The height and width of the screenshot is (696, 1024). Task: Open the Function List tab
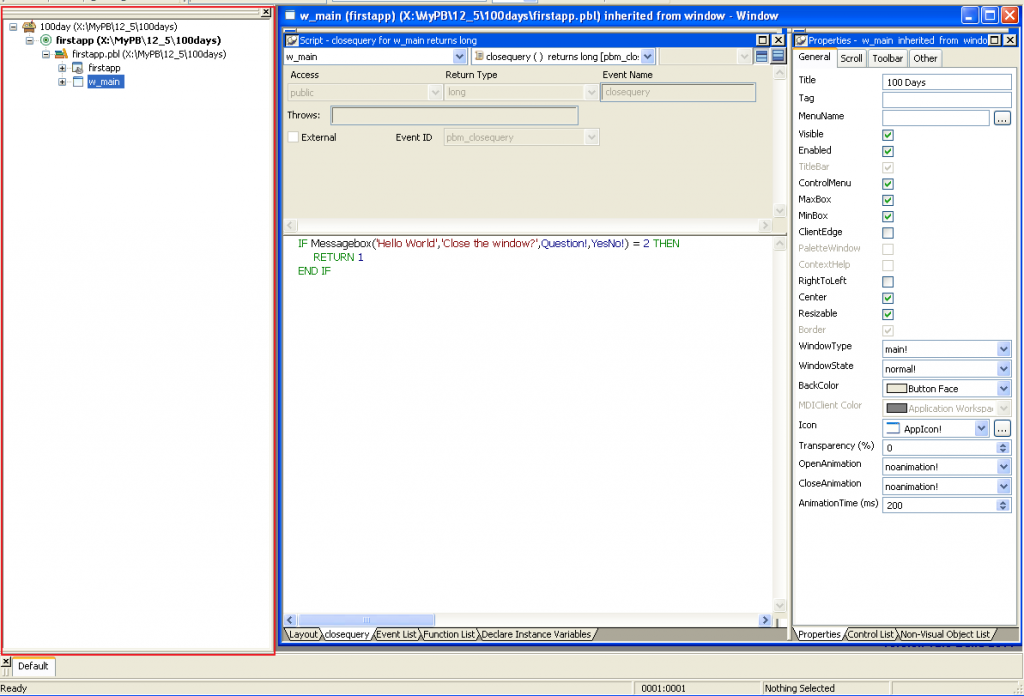pyautogui.click(x=449, y=635)
